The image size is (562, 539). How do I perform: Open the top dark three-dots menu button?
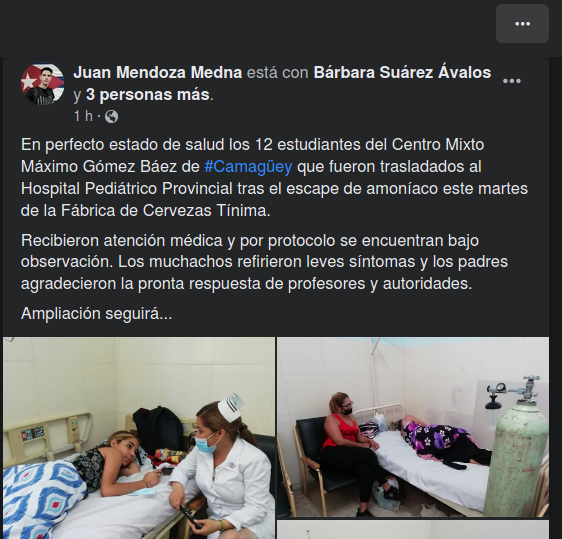(x=522, y=24)
